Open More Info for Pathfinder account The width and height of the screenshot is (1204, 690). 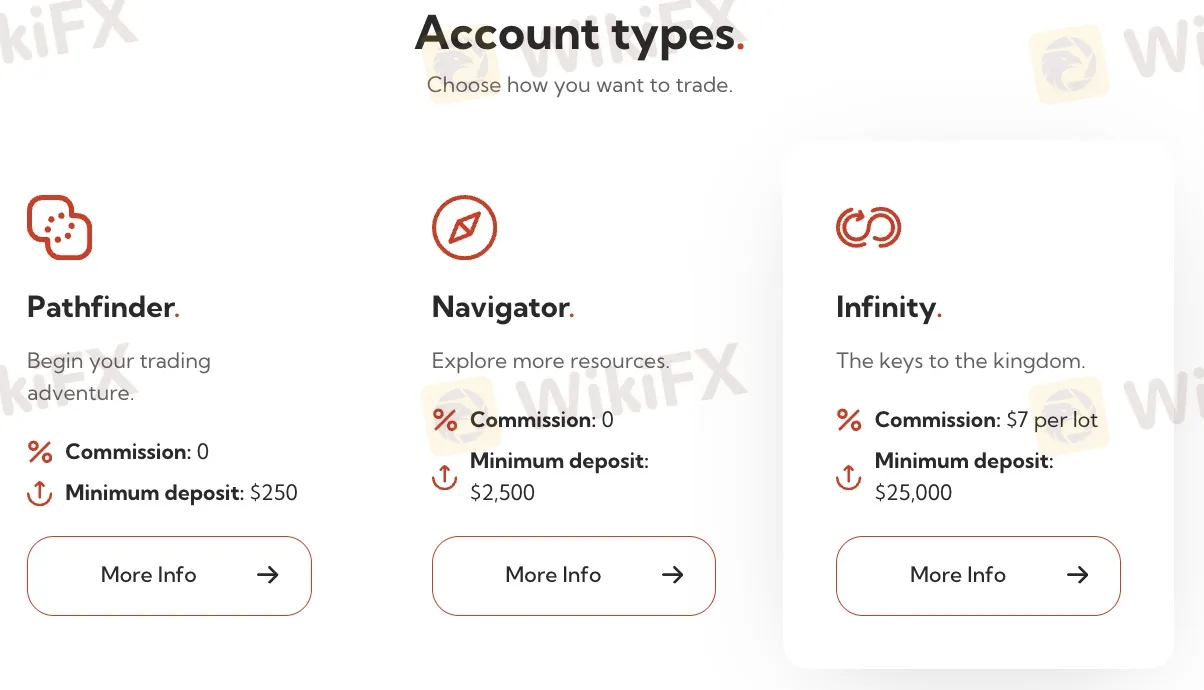pos(169,575)
